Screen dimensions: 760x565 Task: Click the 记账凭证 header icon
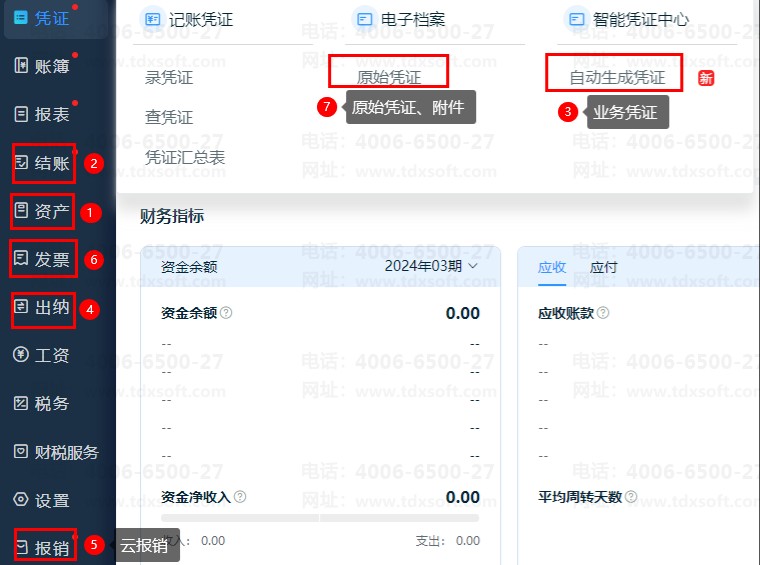pyautogui.click(x=153, y=19)
